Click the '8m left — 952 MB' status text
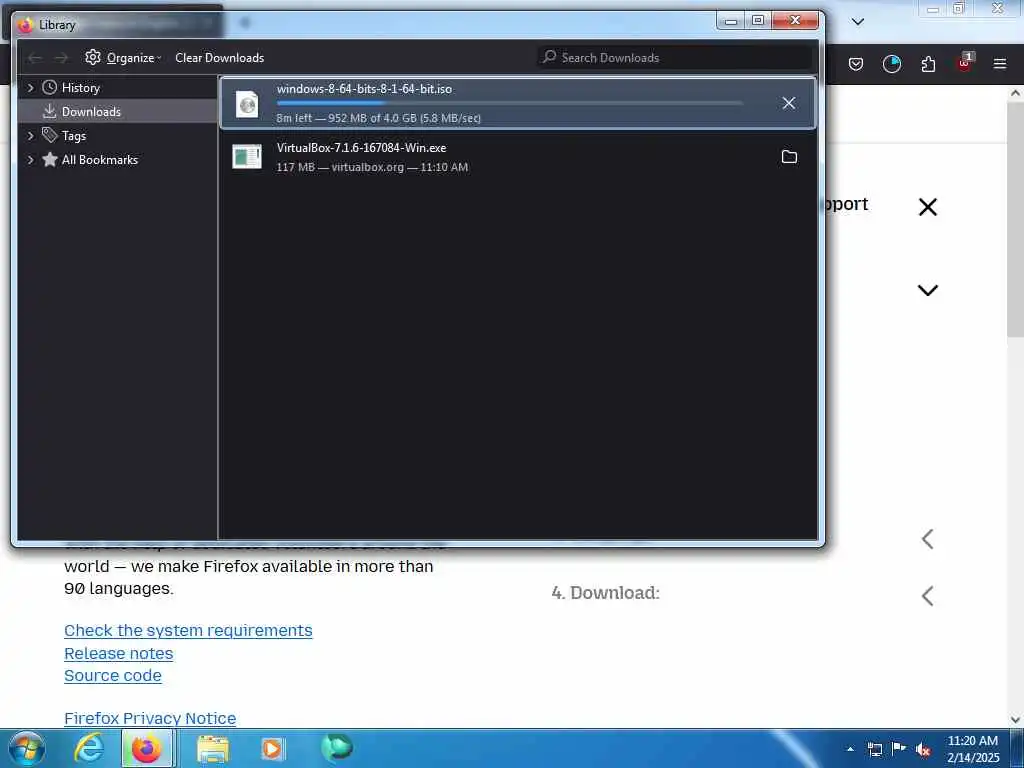The image size is (1024, 768). [378, 118]
